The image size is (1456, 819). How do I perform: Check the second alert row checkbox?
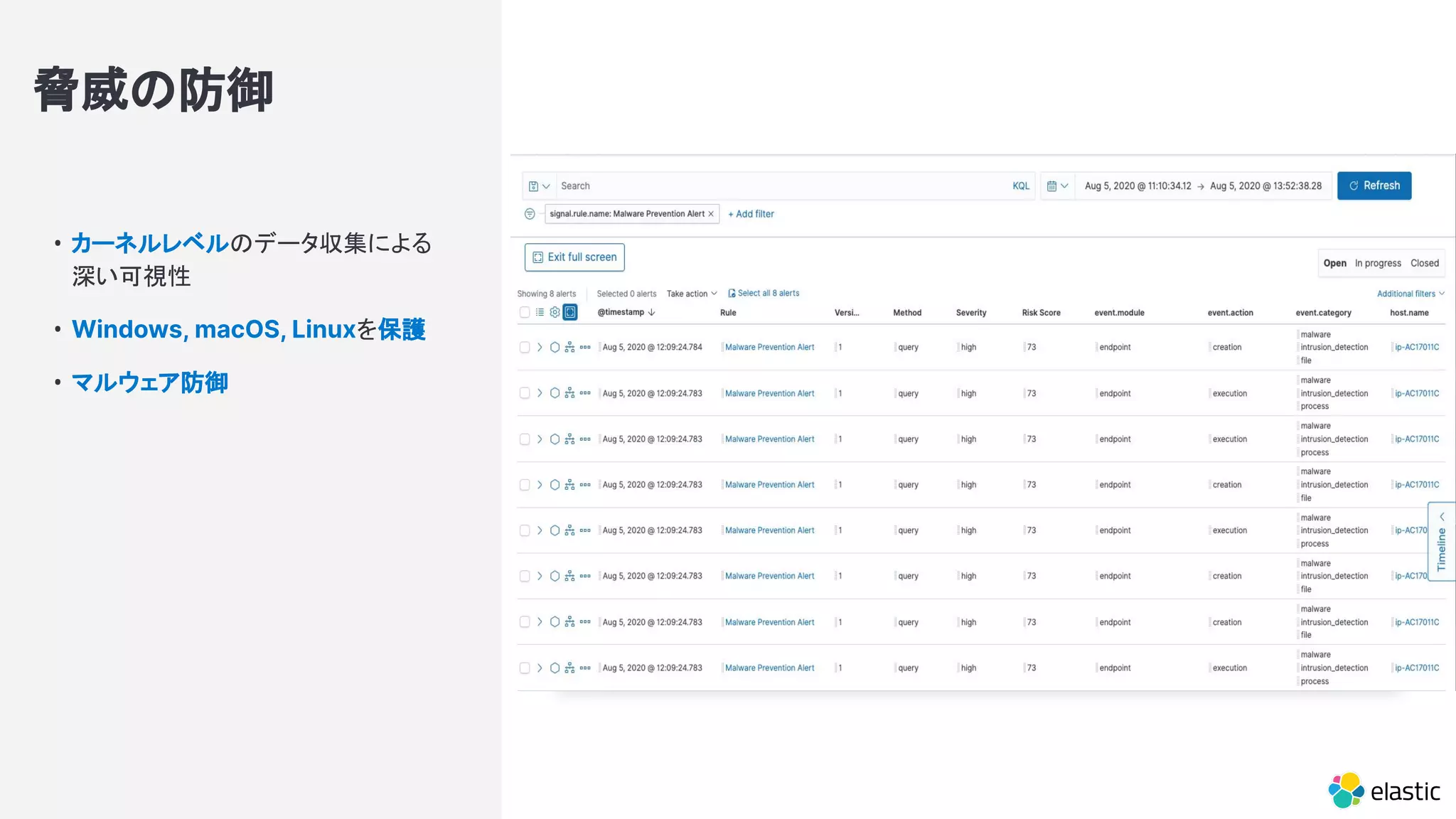525,393
